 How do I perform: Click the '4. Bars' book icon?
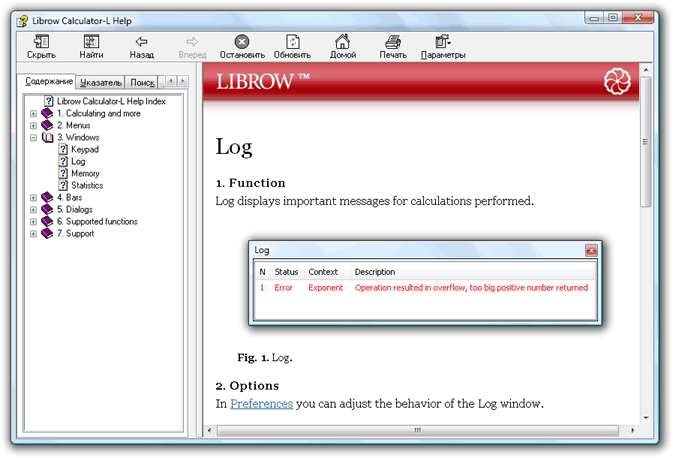[x=47, y=197]
